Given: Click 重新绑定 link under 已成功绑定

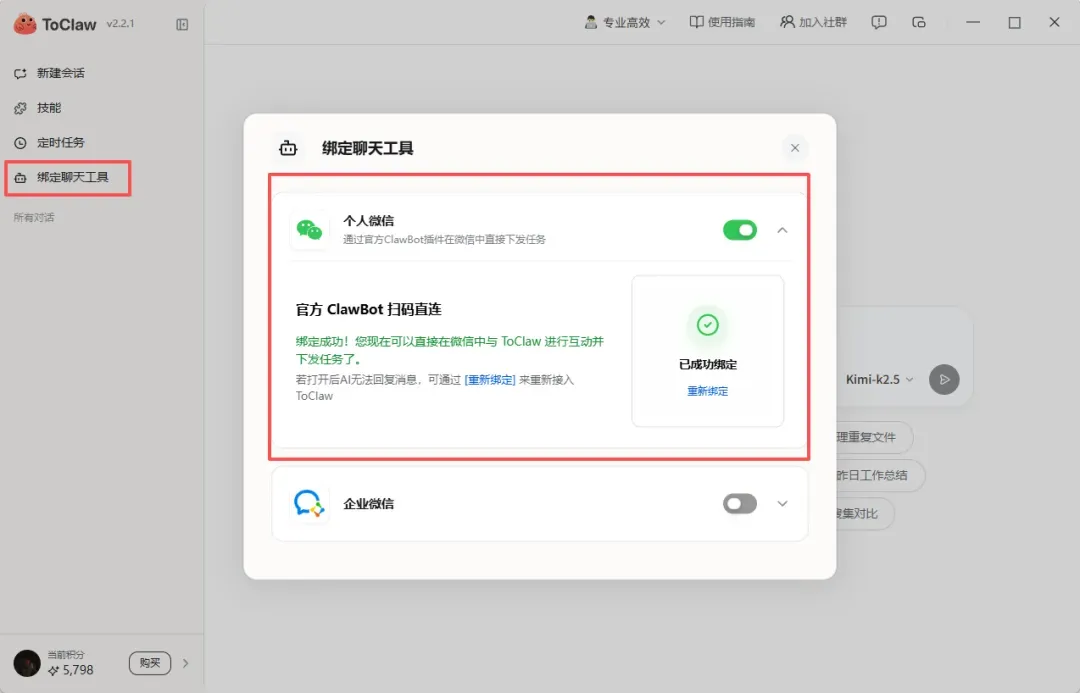Looking at the screenshot, I should [x=707, y=391].
